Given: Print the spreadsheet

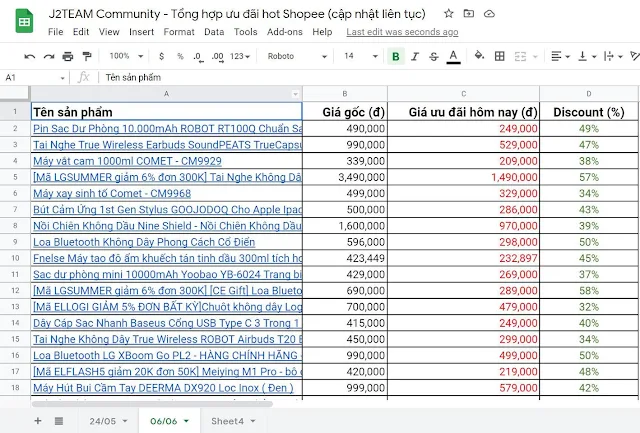Looking at the screenshot, I should 68,56.
